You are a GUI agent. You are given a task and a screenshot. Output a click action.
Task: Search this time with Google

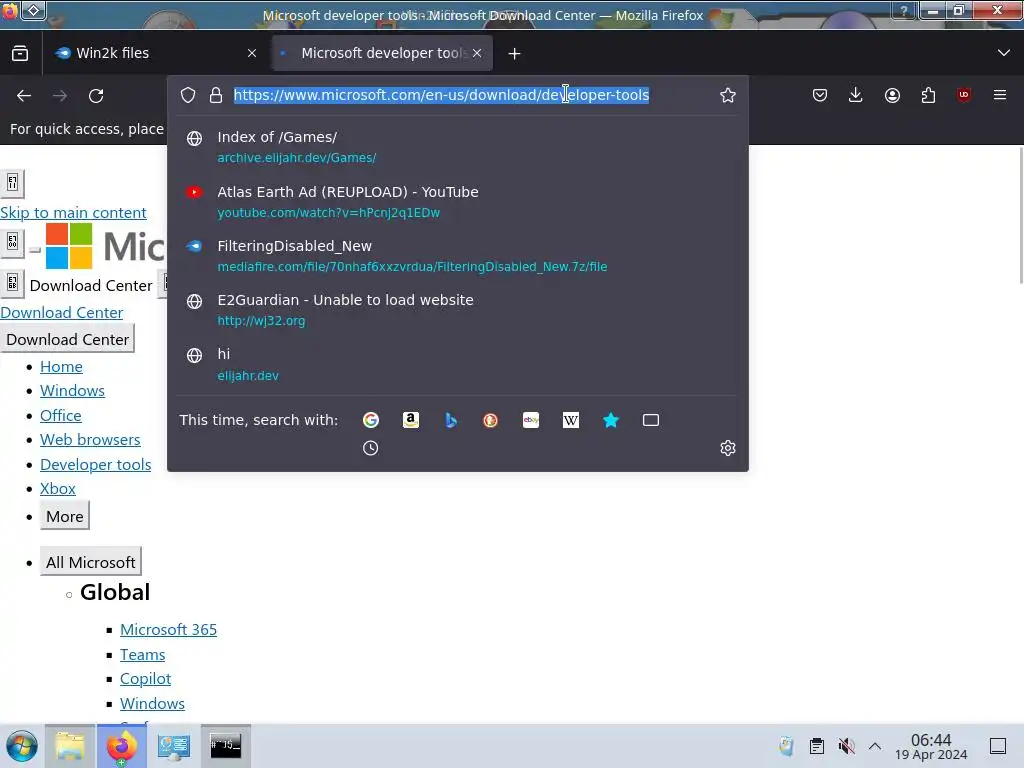click(371, 420)
